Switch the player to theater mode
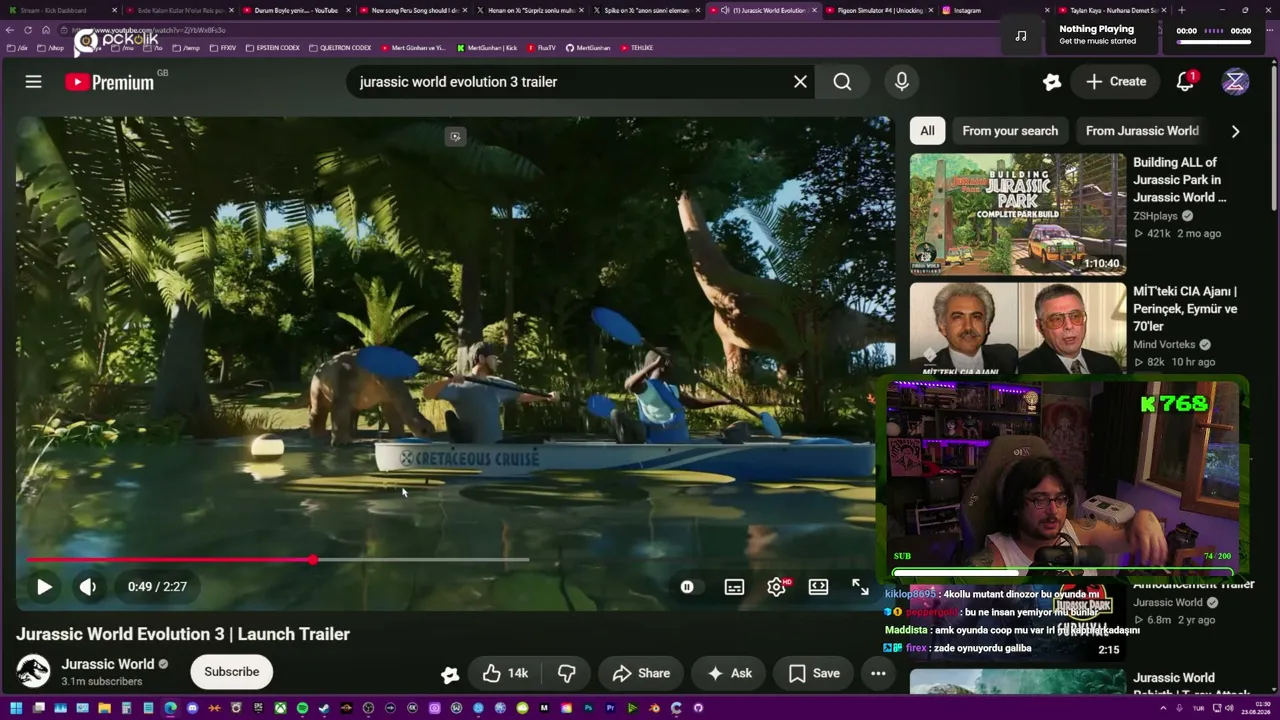 tap(819, 587)
